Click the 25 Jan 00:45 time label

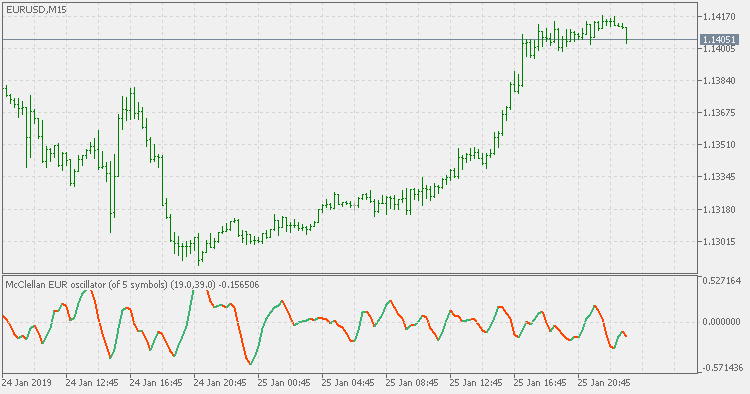[284, 383]
